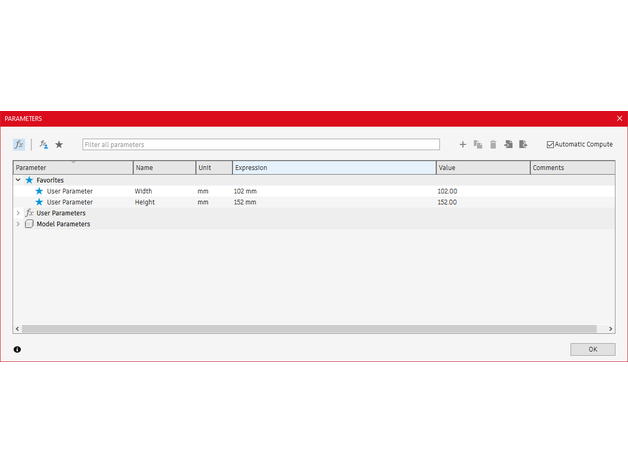Click the Name column header
The height and width of the screenshot is (472, 628).
point(163,168)
